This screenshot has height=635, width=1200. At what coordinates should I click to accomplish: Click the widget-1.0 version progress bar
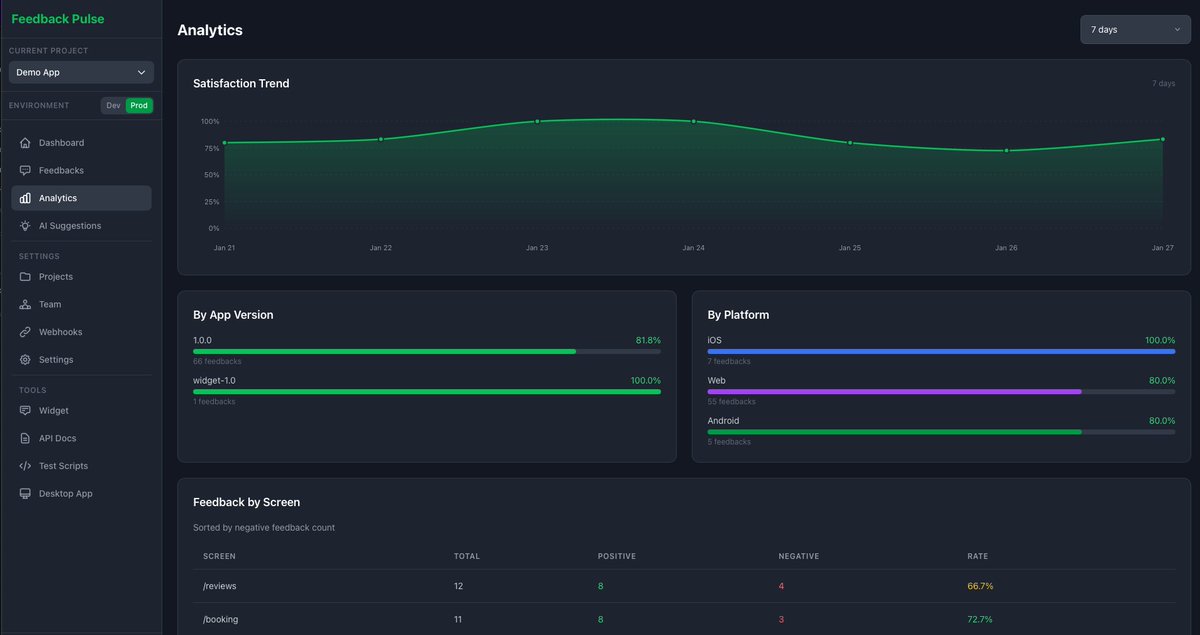[427, 392]
